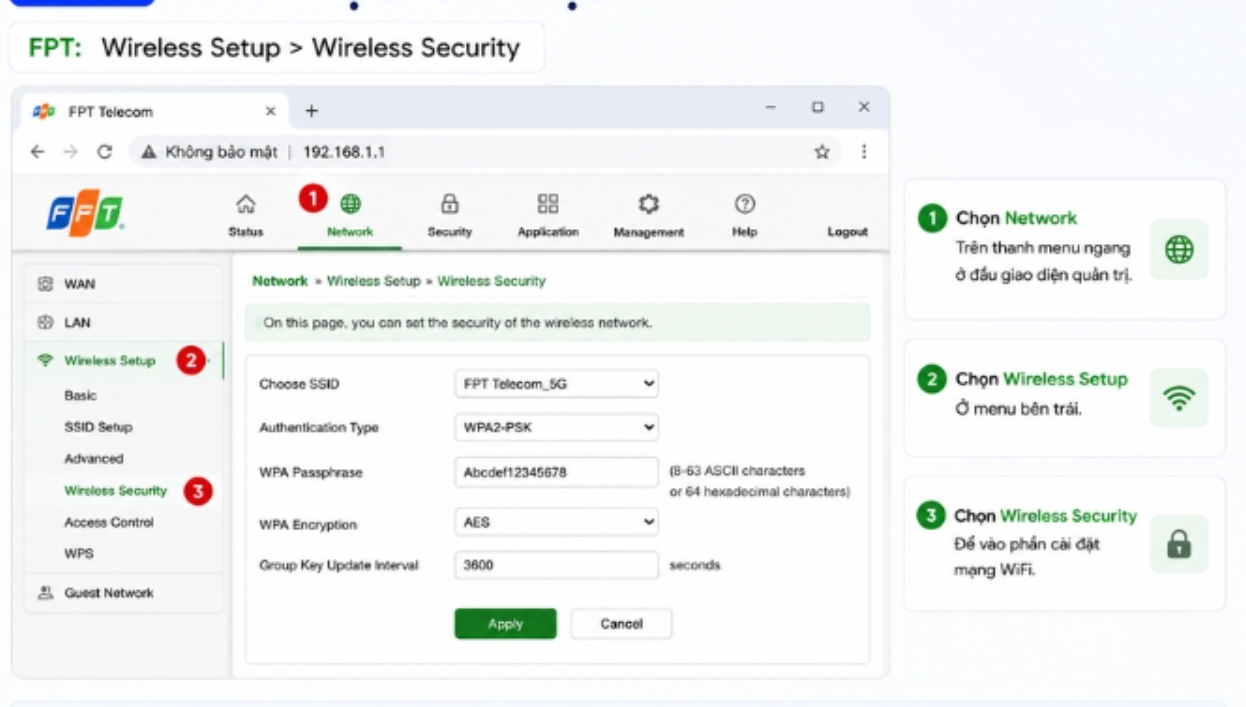Open the Application grid icon
The height and width of the screenshot is (707, 1246).
pos(548,204)
